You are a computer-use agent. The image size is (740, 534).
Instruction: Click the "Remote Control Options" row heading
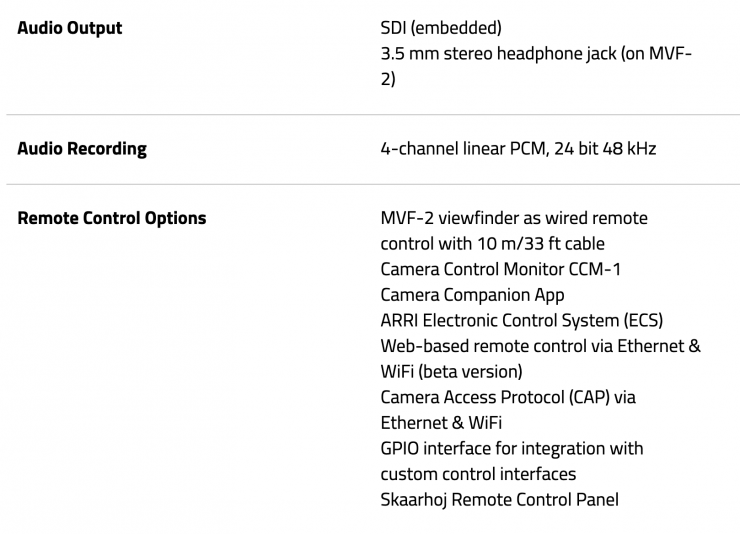point(112,218)
